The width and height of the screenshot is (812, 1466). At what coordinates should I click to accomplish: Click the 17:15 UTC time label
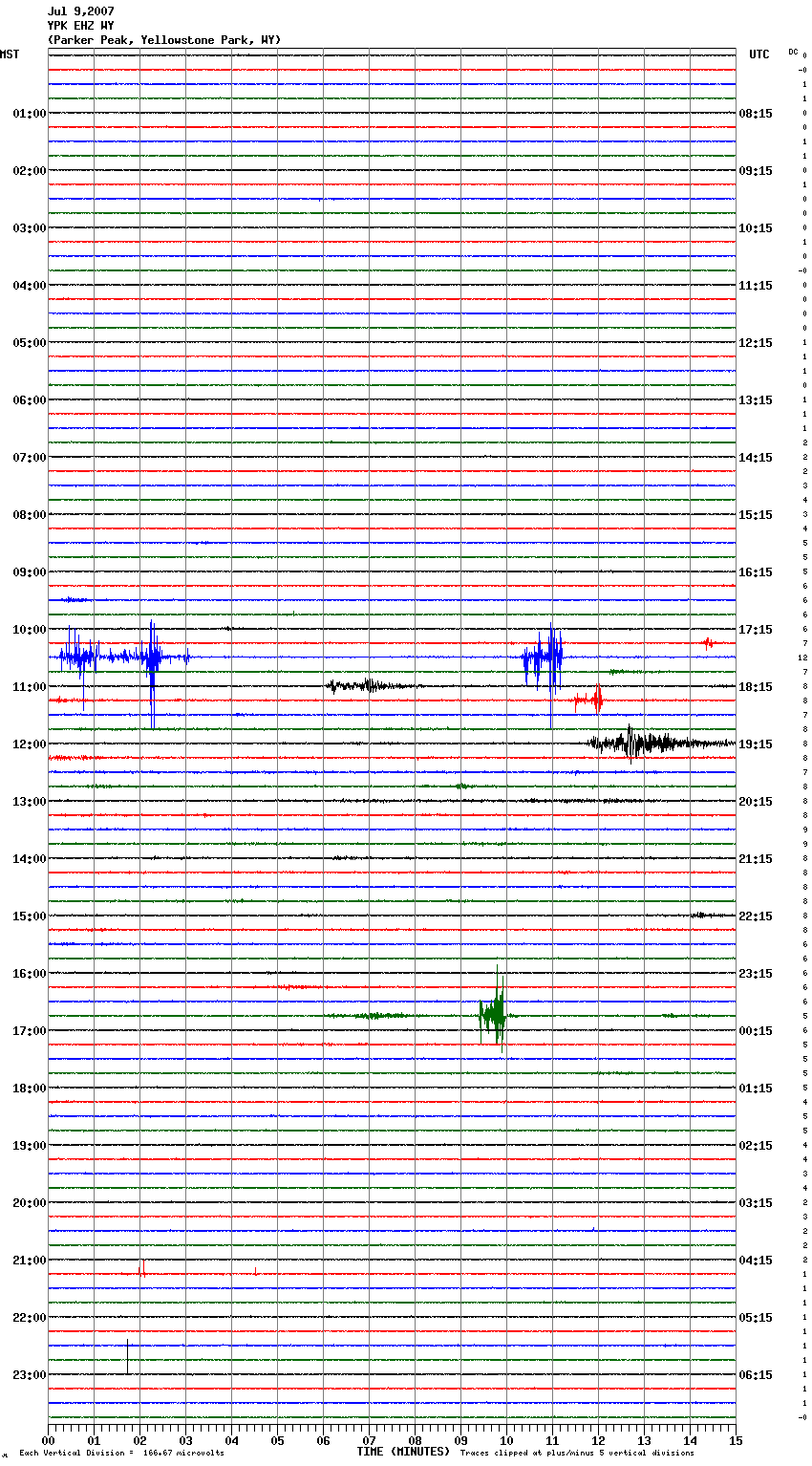[x=756, y=630]
